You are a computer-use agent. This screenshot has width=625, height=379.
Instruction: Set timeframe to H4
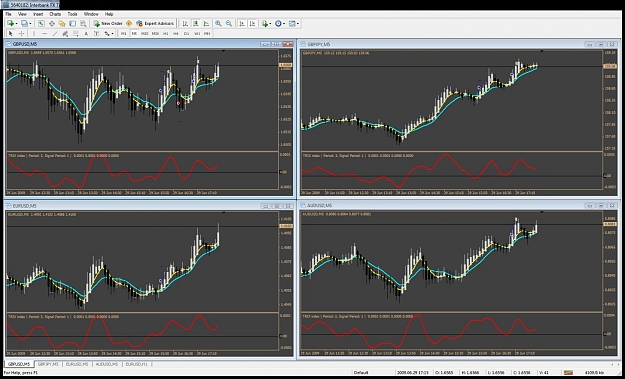[176, 33]
